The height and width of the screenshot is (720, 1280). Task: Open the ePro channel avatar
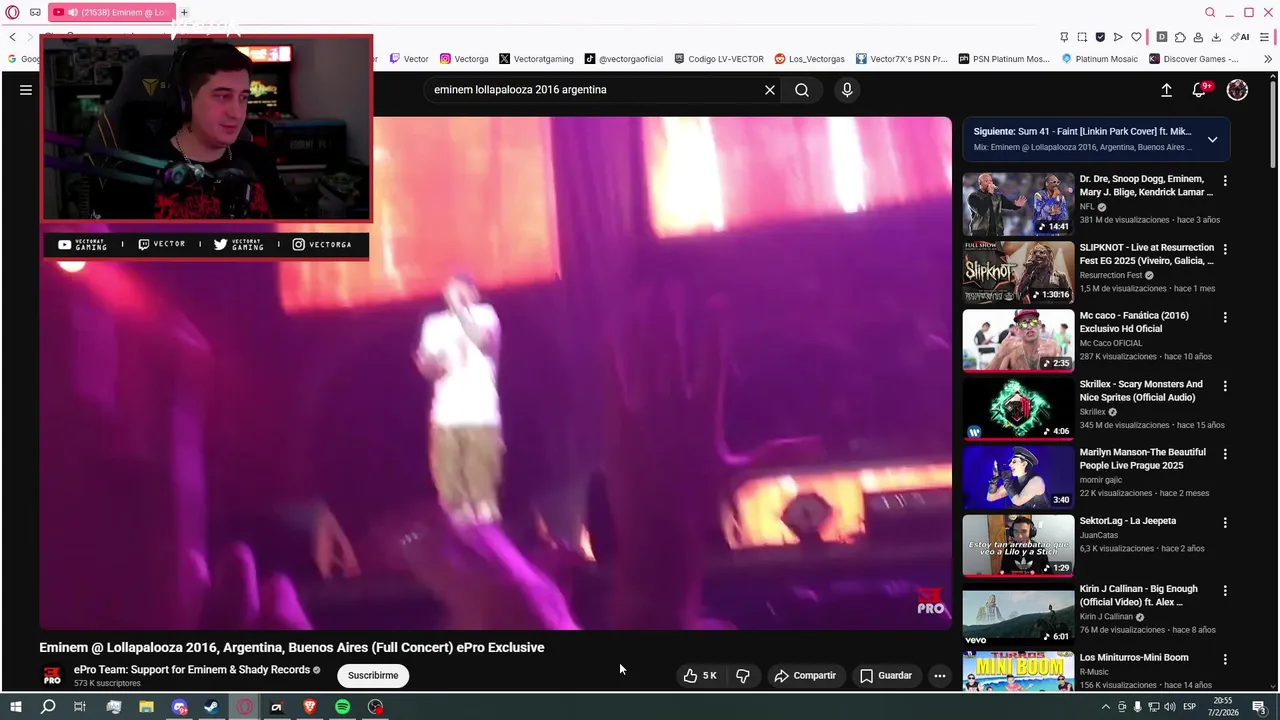(x=52, y=676)
